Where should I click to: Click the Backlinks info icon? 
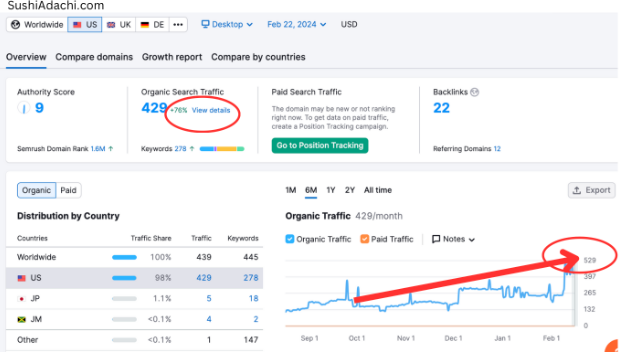click(474, 92)
